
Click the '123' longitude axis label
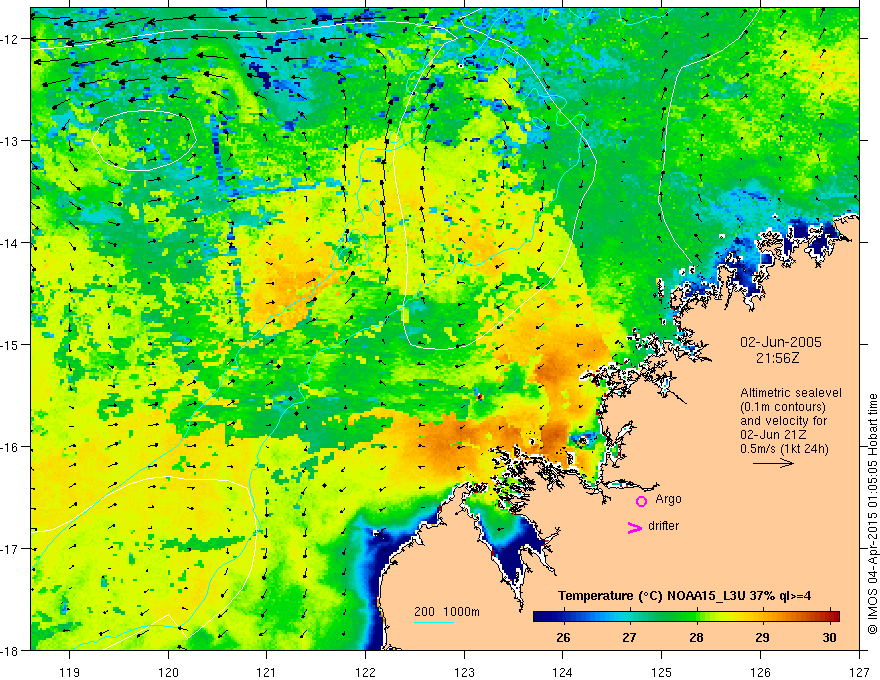pyautogui.click(x=464, y=672)
